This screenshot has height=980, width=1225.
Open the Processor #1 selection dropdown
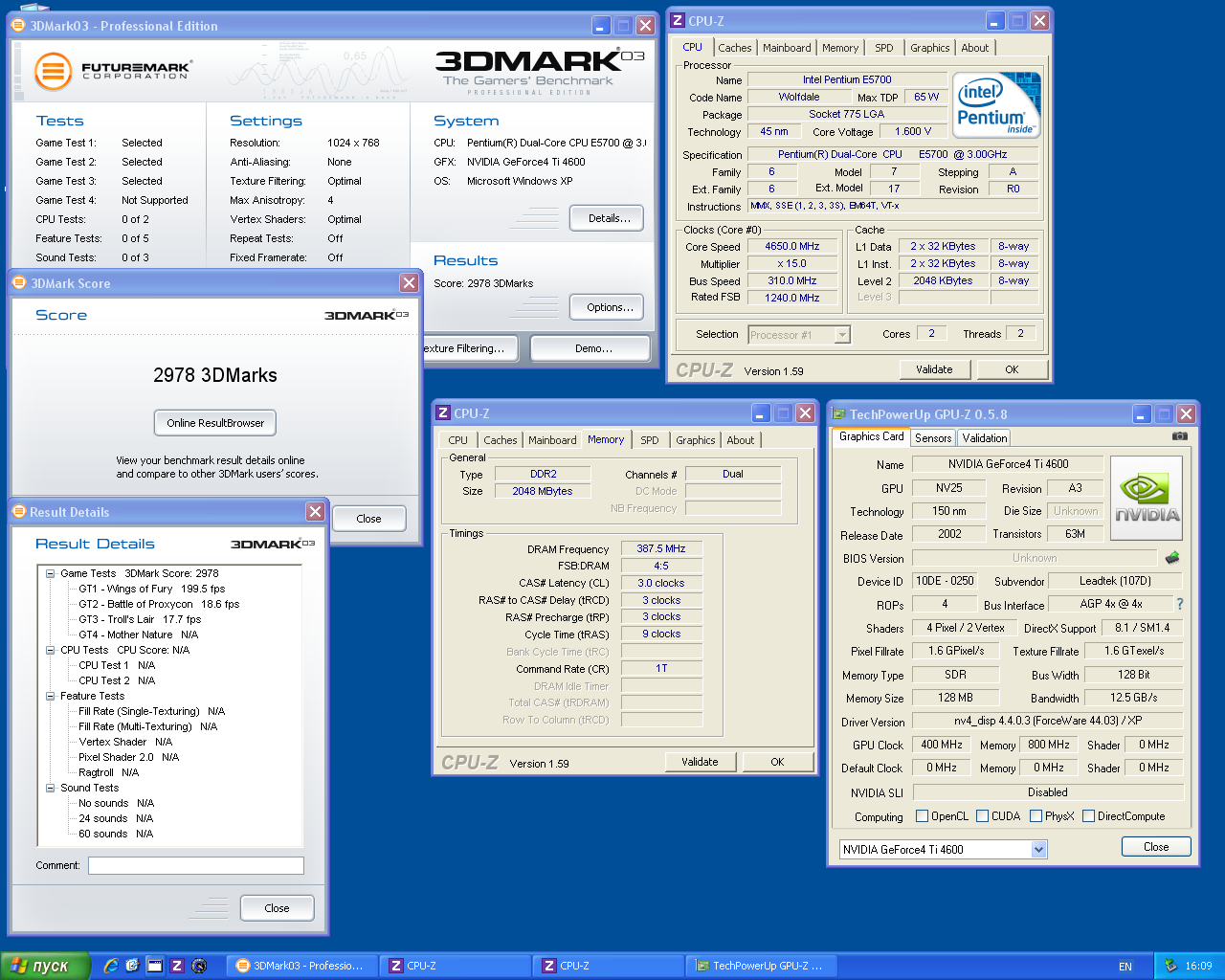842,335
